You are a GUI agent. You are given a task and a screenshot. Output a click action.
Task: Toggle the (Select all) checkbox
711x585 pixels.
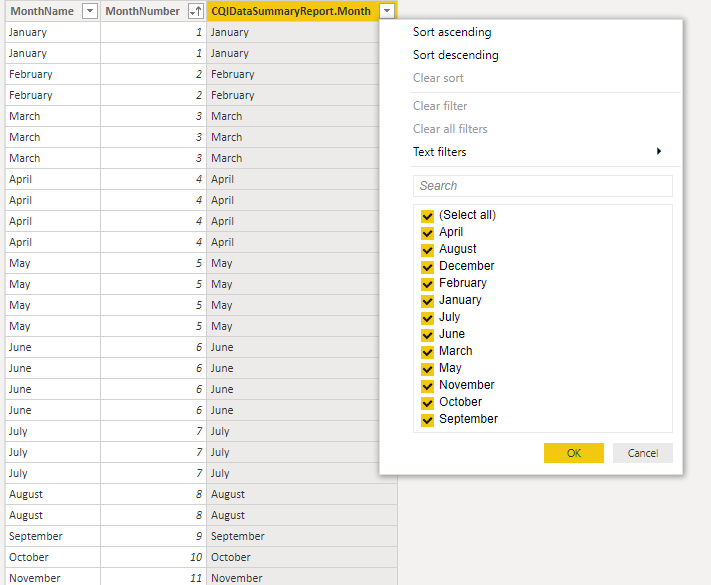click(x=427, y=215)
